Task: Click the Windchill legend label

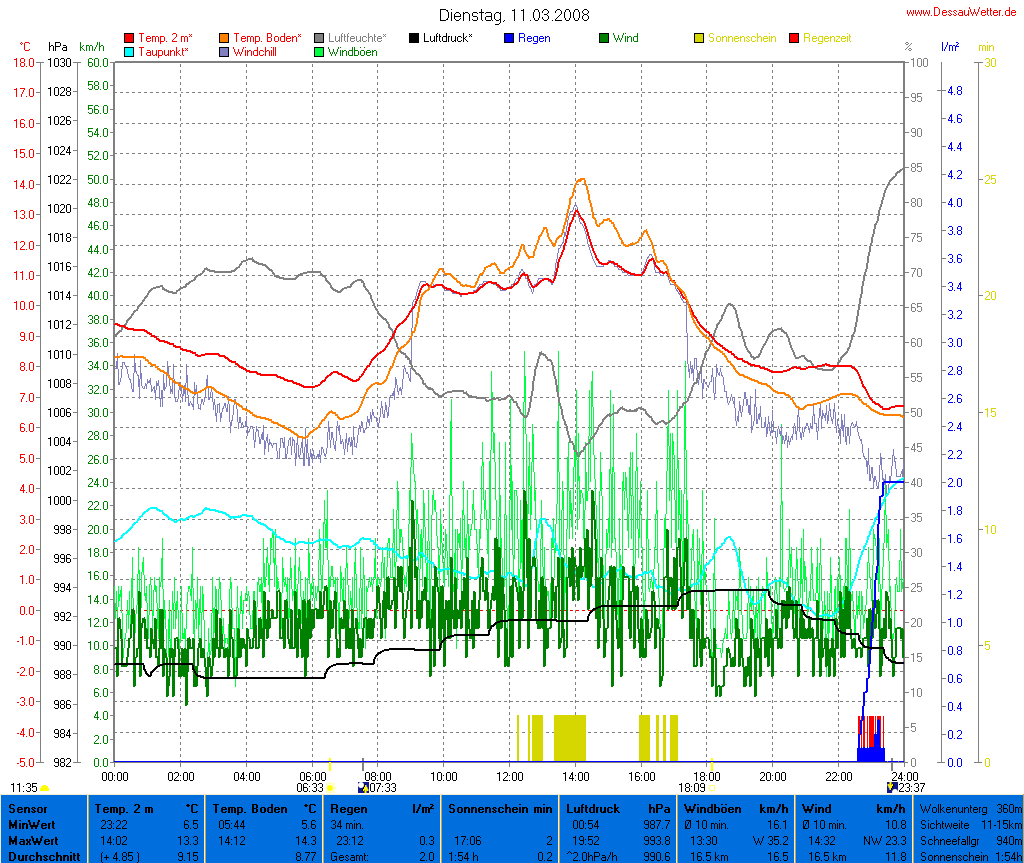Action: pos(255,51)
